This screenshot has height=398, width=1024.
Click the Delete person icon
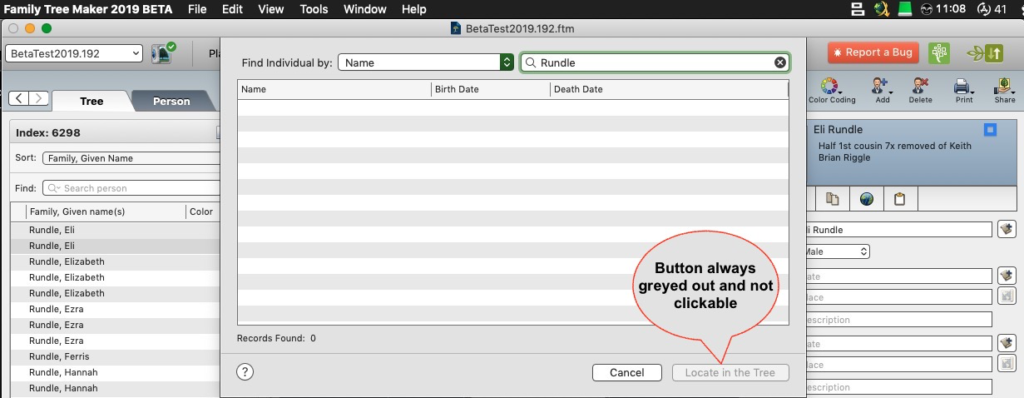[x=920, y=90]
